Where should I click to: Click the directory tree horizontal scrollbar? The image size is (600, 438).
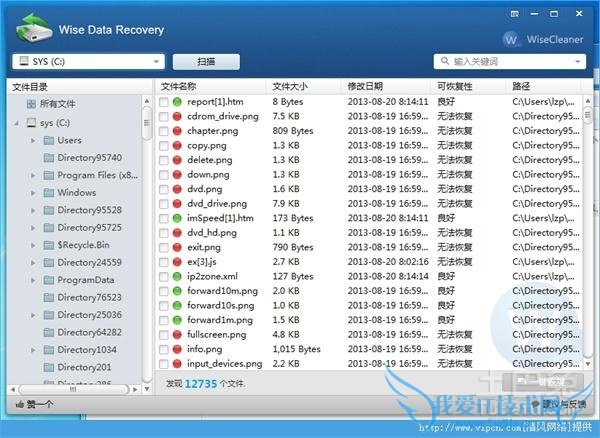(73, 389)
